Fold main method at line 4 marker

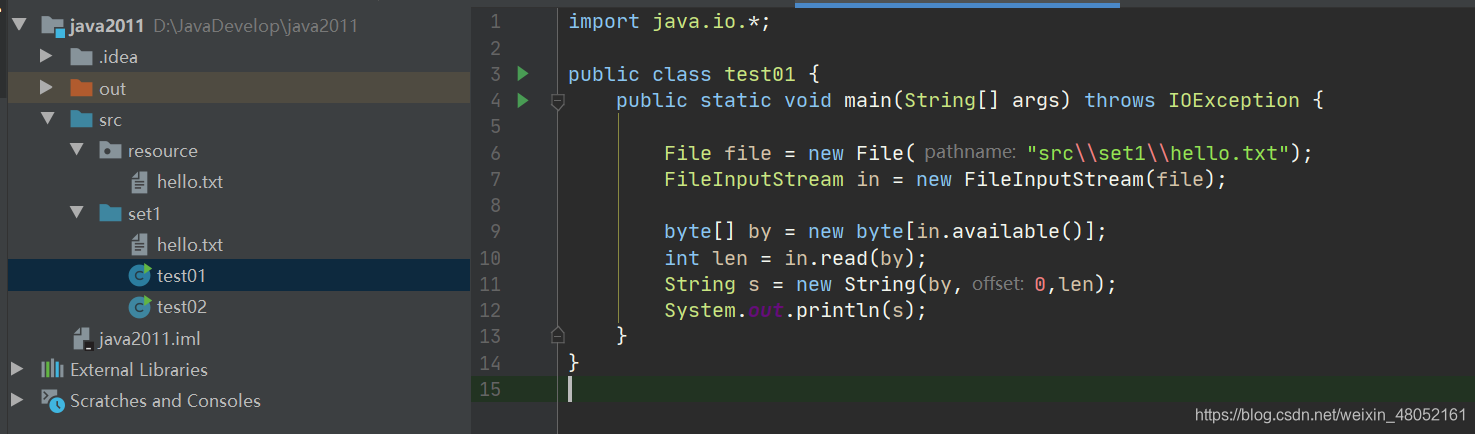[x=558, y=100]
